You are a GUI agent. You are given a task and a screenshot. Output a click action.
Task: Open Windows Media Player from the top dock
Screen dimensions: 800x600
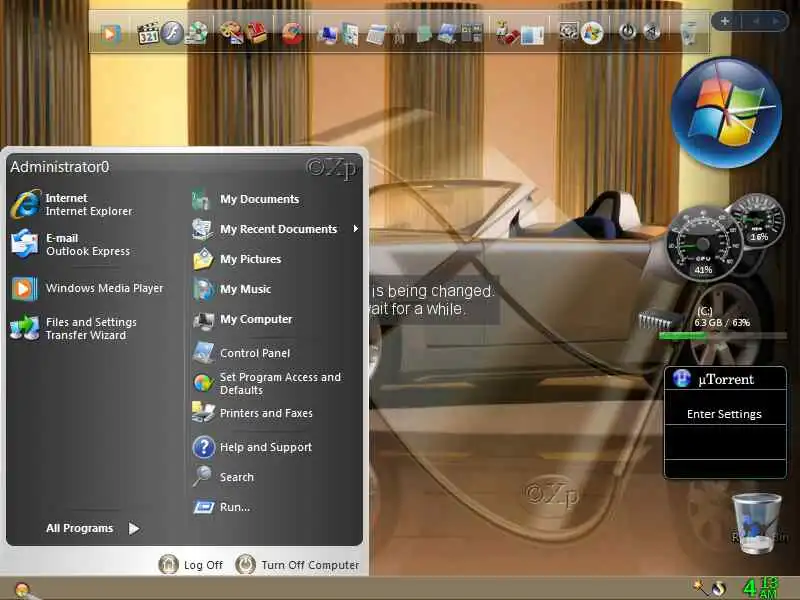click(110, 34)
